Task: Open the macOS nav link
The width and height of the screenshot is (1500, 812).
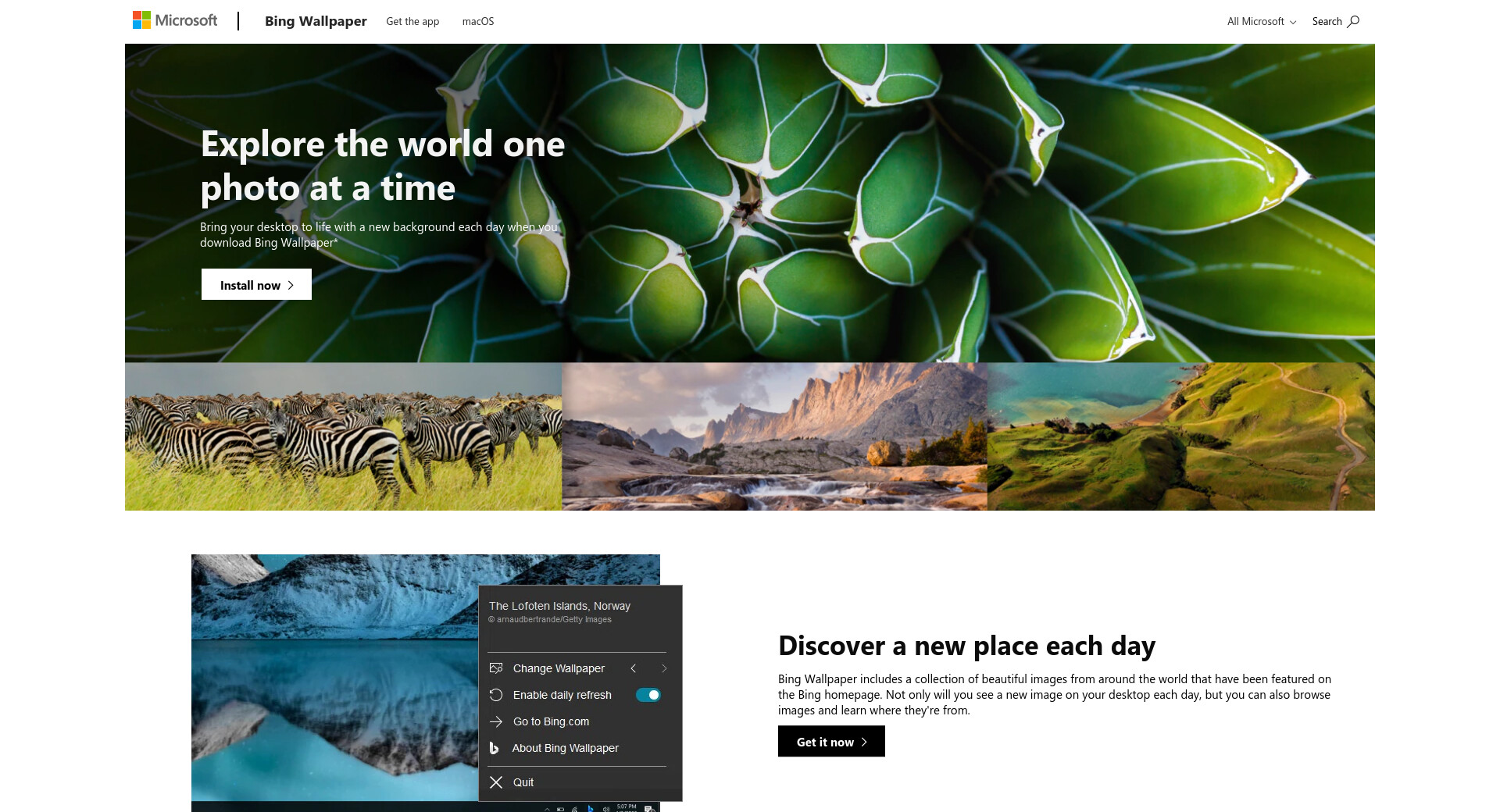Action: [478, 21]
